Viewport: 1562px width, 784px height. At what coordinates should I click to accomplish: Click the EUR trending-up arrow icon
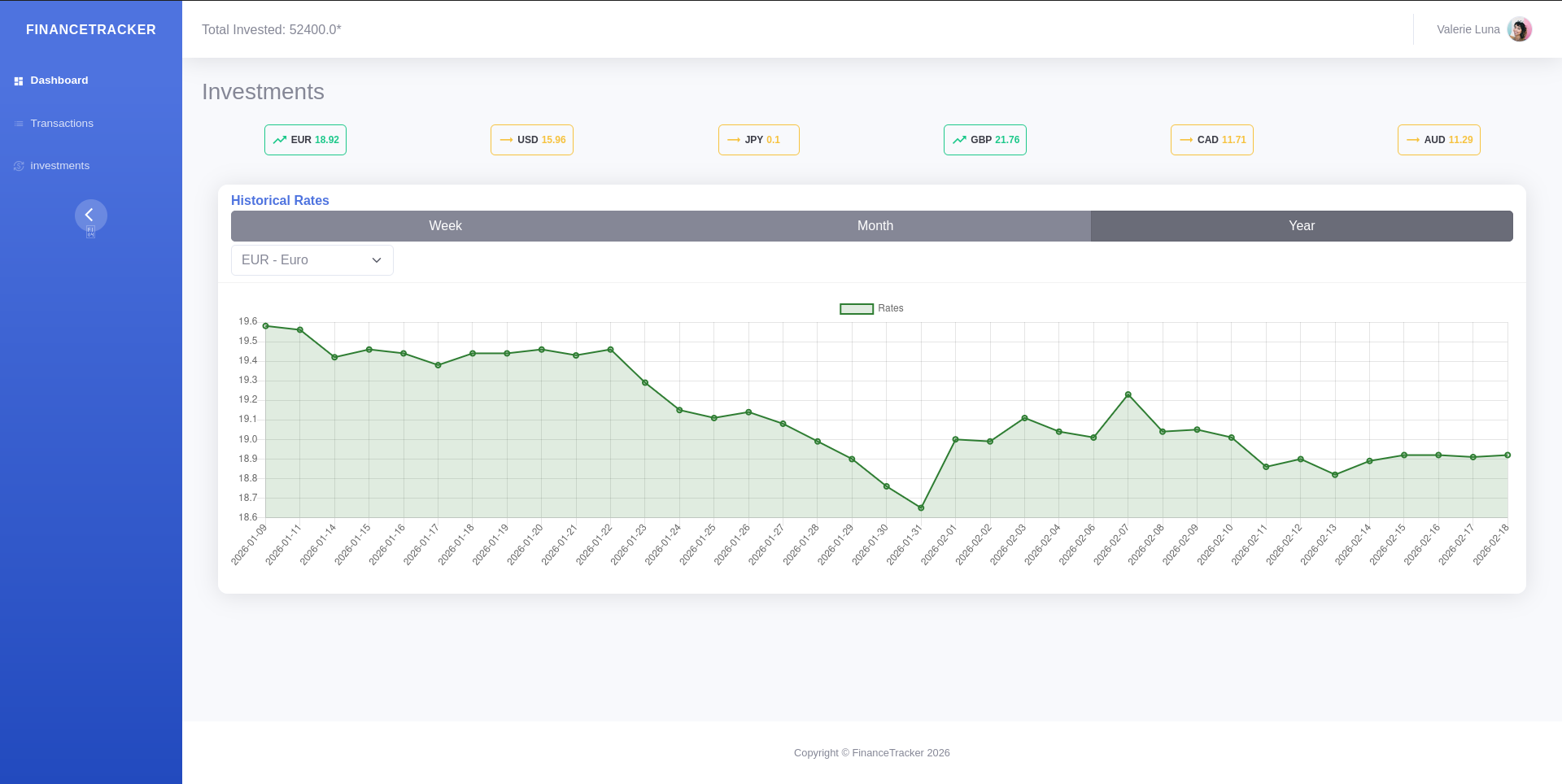coord(280,140)
